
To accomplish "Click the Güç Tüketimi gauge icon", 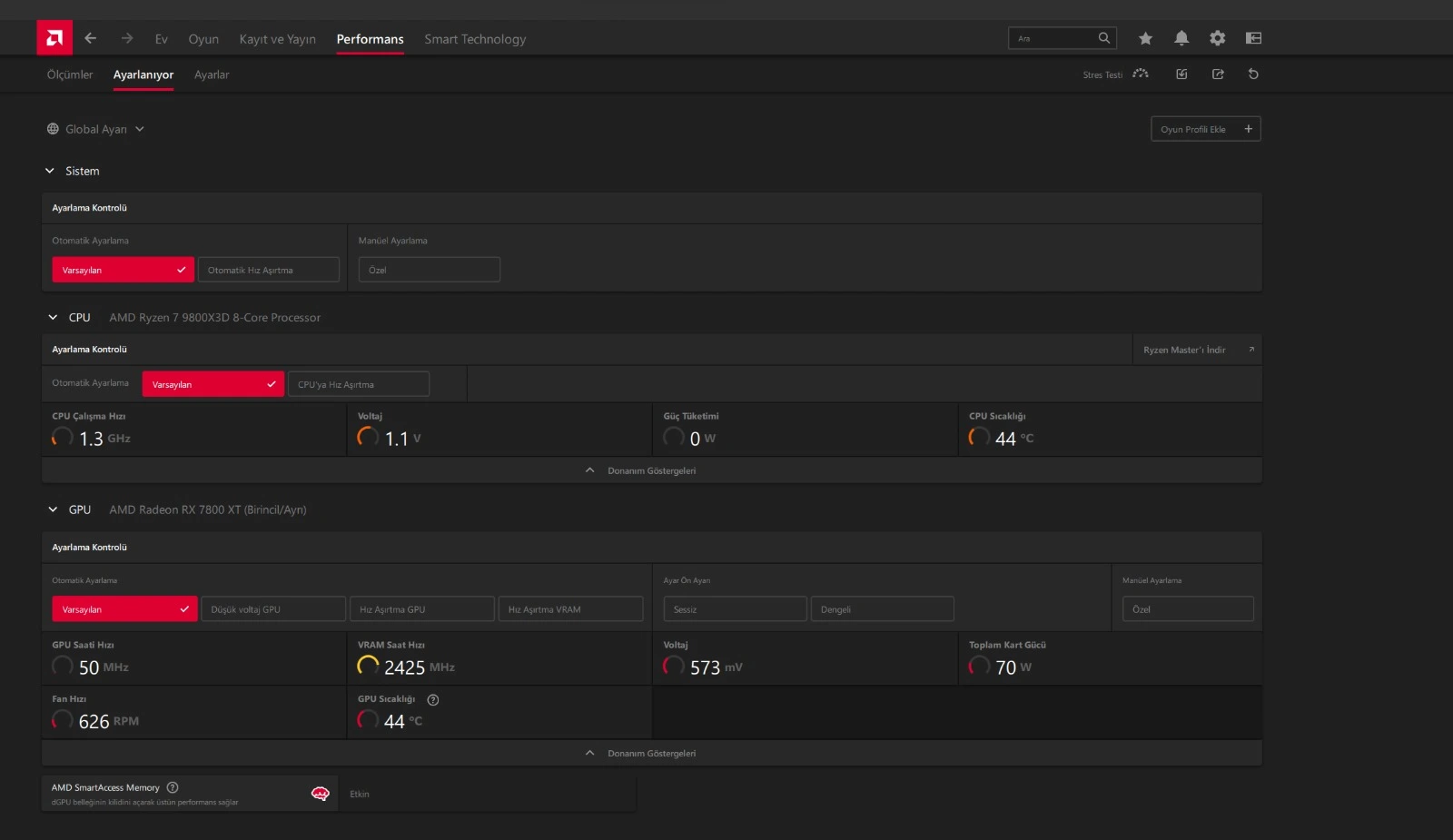I will [674, 438].
